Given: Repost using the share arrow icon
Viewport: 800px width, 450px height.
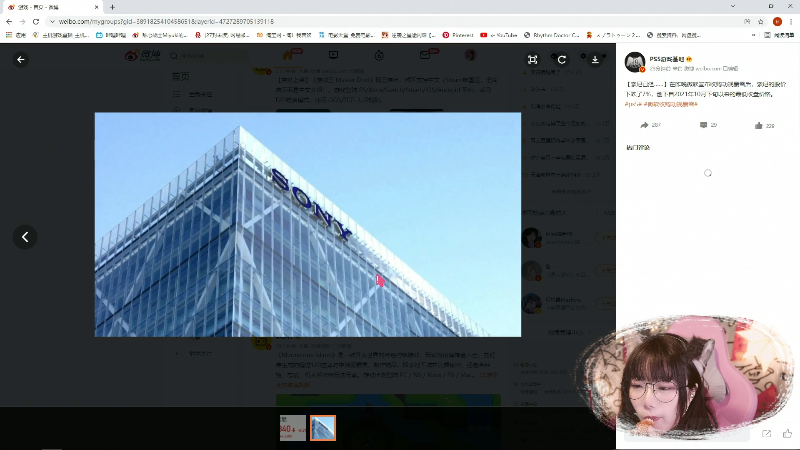Looking at the screenshot, I should (644, 125).
